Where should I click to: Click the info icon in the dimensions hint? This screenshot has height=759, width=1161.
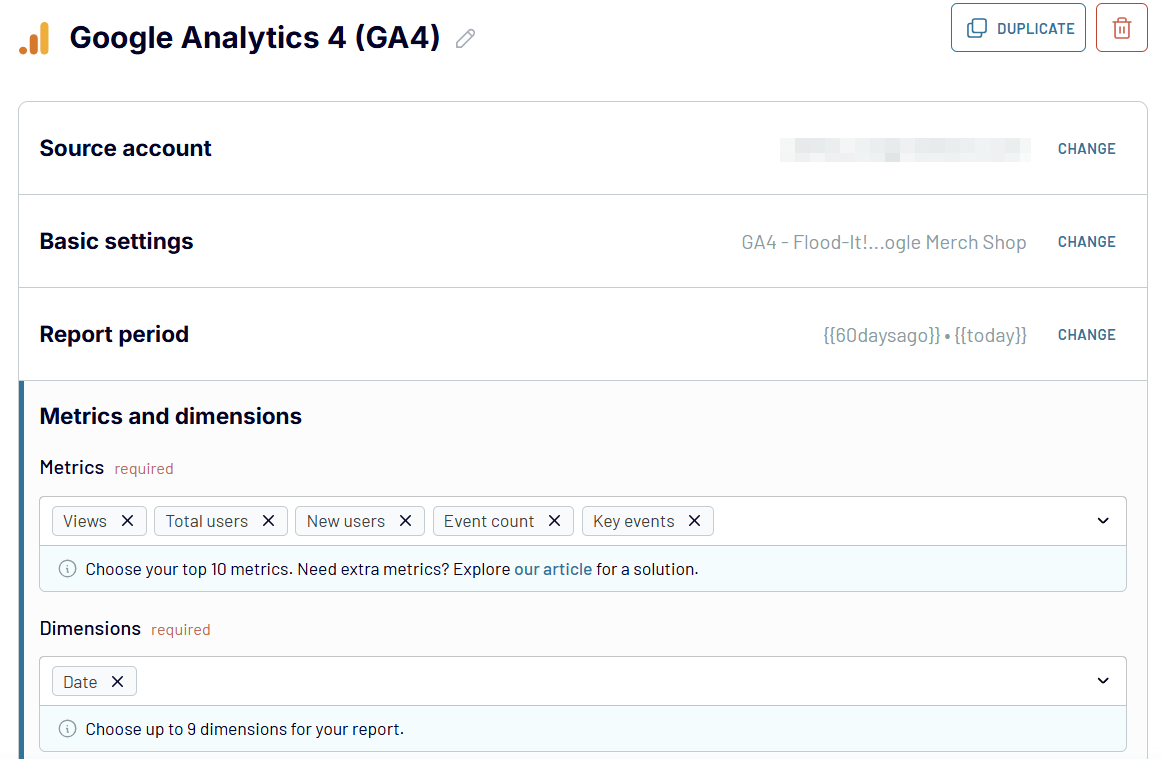click(67, 729)
